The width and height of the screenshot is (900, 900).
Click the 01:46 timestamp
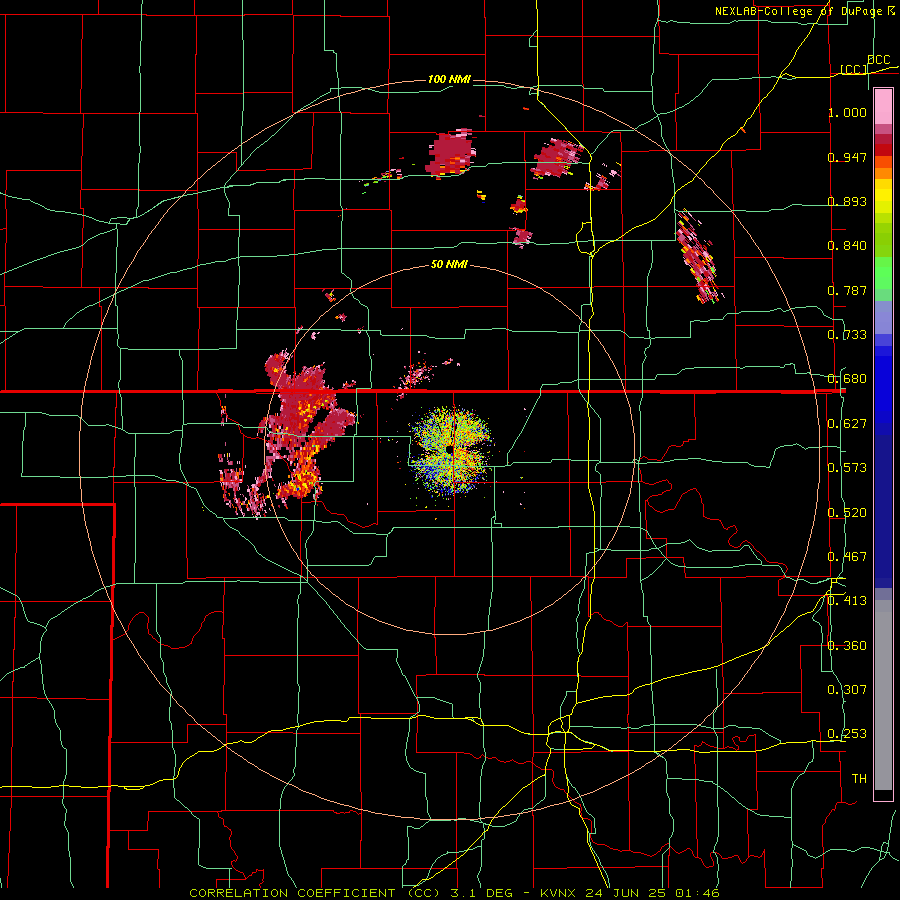pyautogui.click(x=697, y=893)
